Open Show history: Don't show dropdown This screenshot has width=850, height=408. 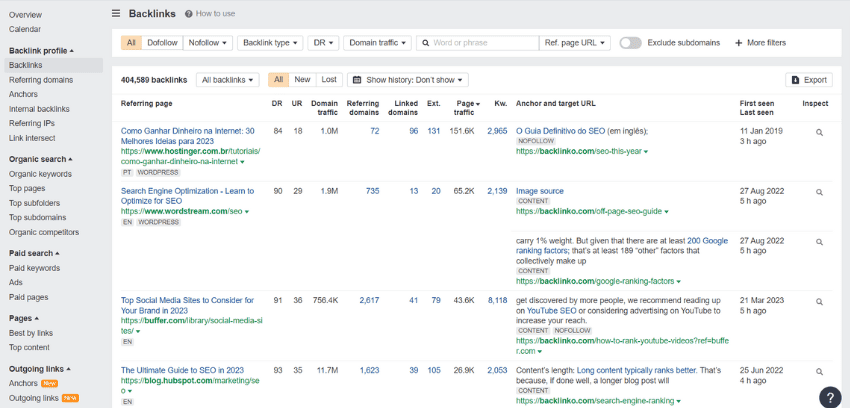click(x=408, y=80)
